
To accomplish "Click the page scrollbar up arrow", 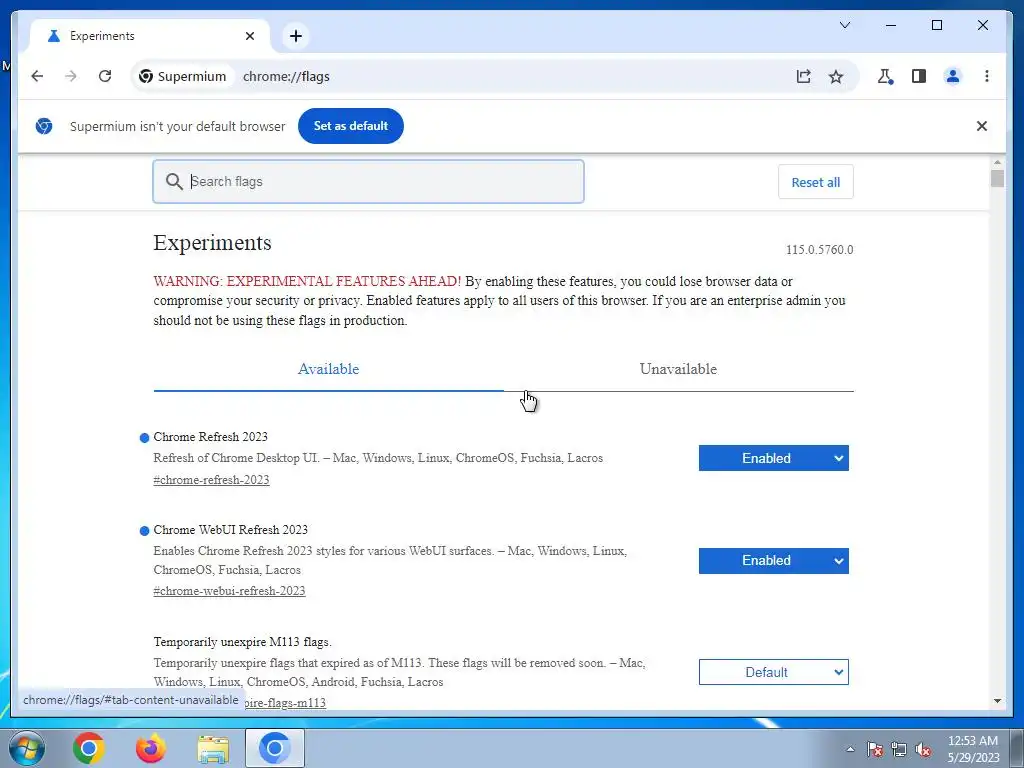I will point(997,162).
